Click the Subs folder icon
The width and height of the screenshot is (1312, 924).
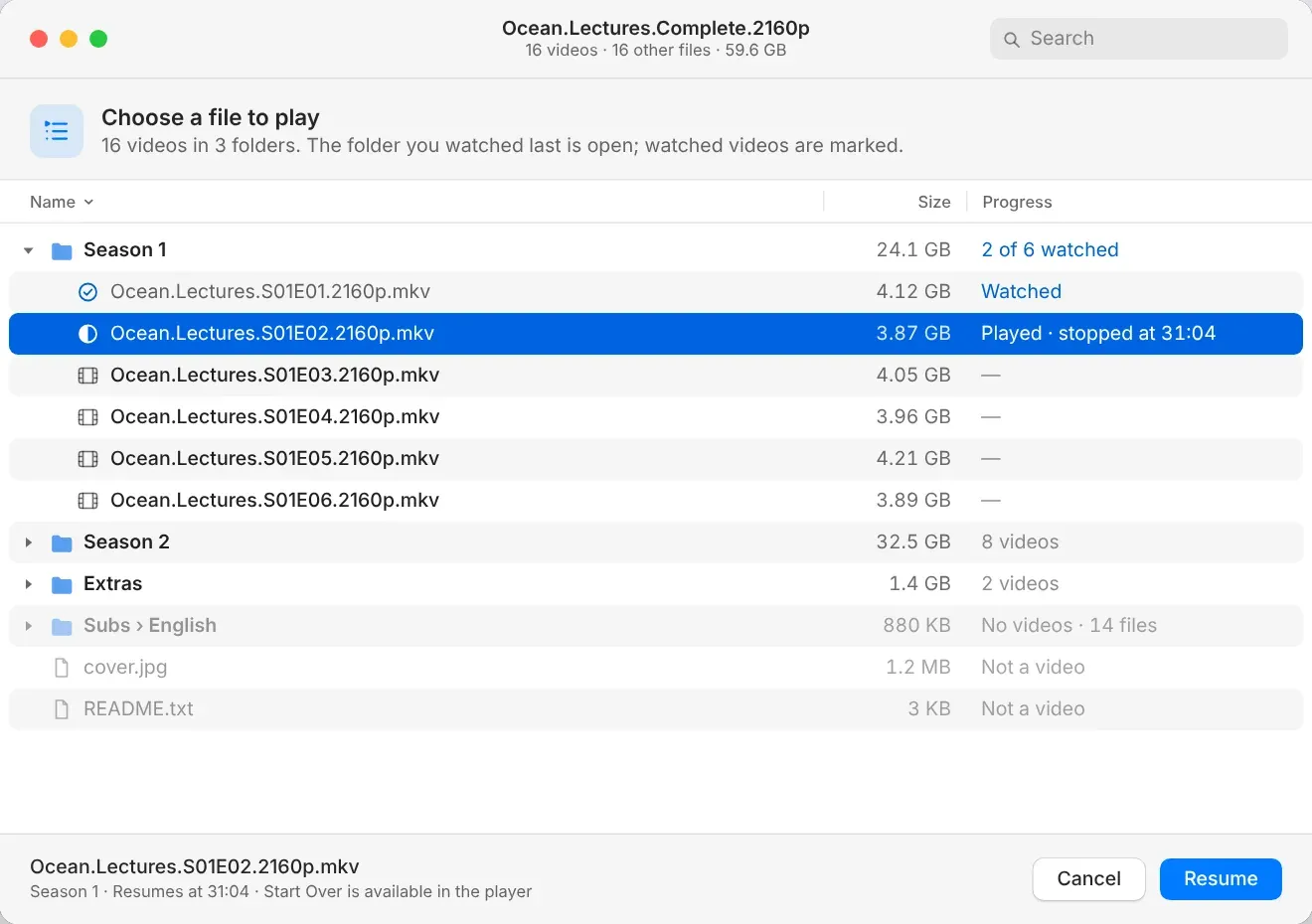[62, 626]
